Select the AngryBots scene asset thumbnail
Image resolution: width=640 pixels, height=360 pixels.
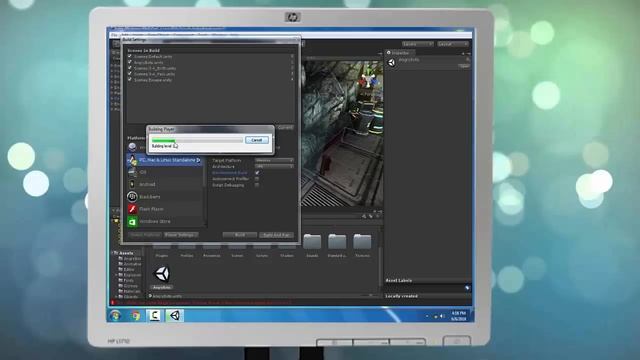(x=162, y=274)
